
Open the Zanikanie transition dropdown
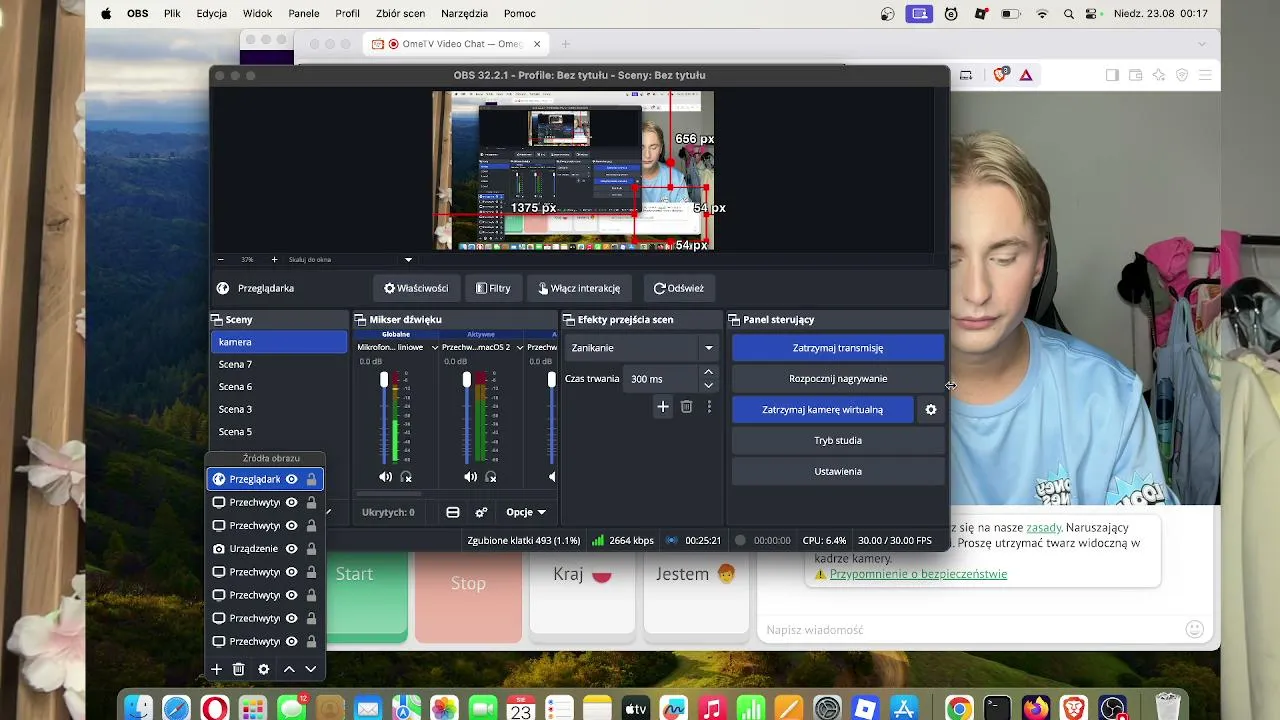click(x=641, y=348)
